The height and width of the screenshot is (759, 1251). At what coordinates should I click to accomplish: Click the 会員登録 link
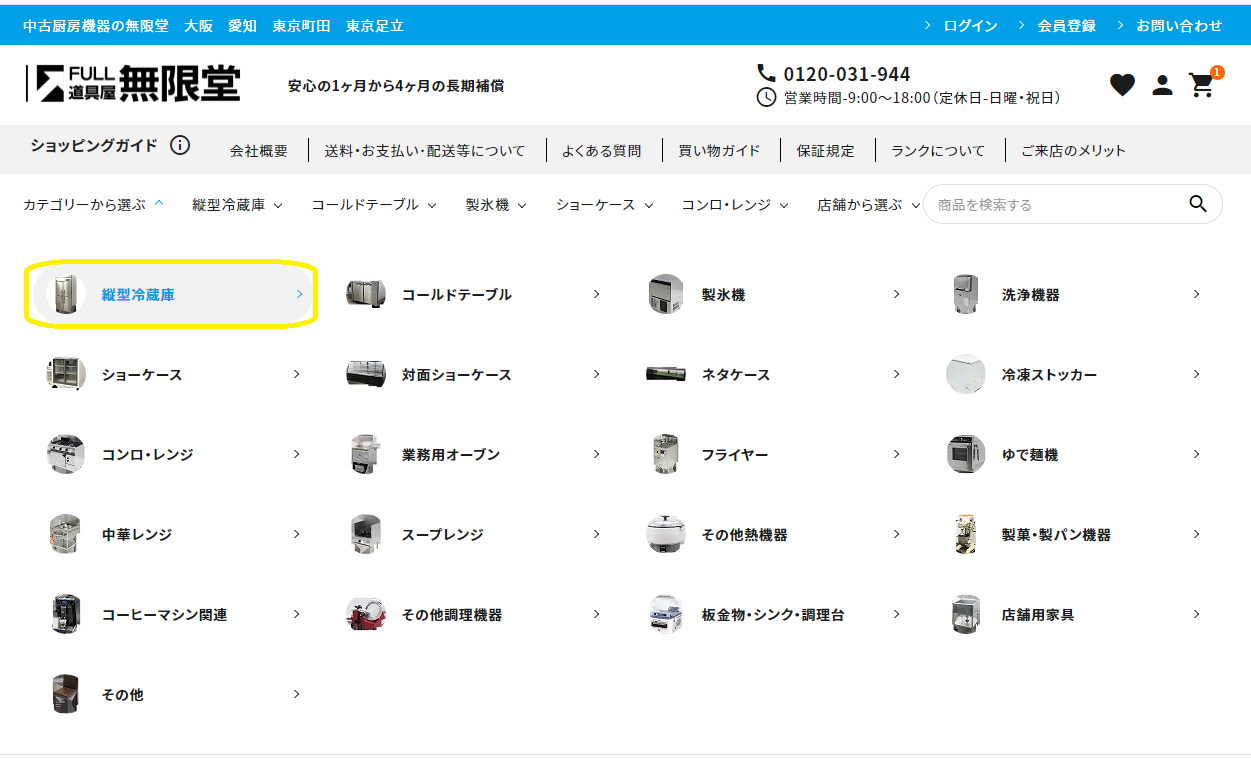point(1066,26)
